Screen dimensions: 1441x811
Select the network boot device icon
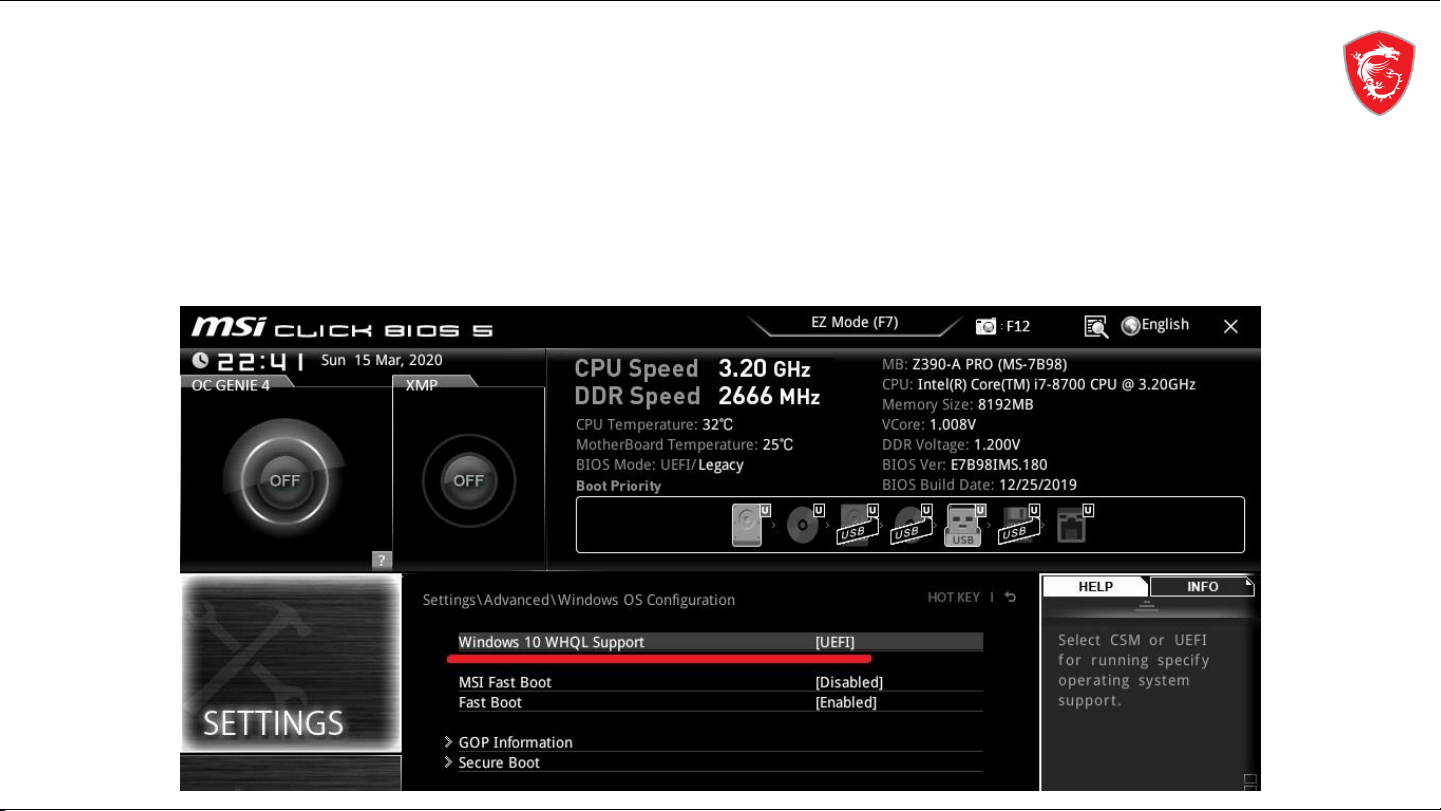(x=1073, y=525)
